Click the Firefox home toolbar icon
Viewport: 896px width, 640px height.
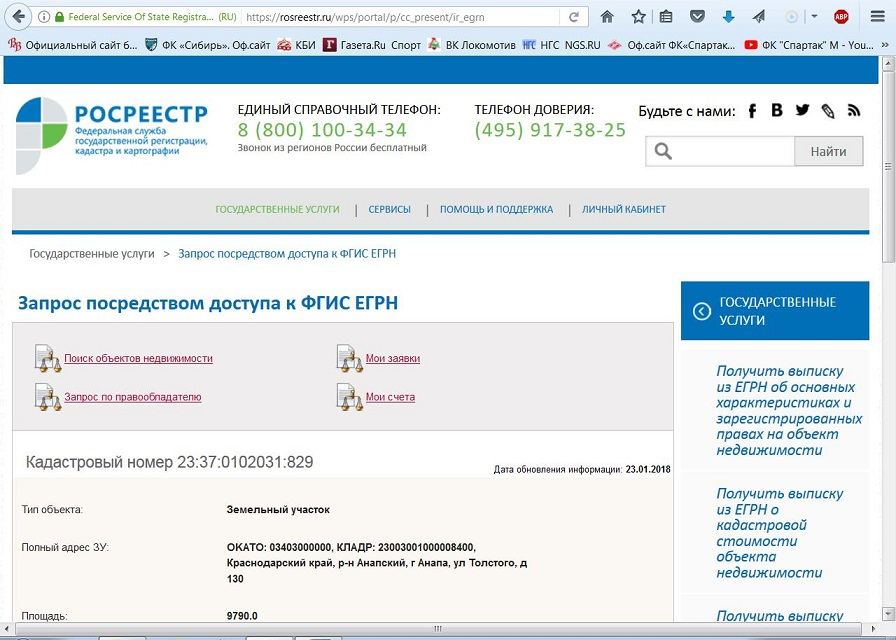pyautogui.click(x=607, y=17)
